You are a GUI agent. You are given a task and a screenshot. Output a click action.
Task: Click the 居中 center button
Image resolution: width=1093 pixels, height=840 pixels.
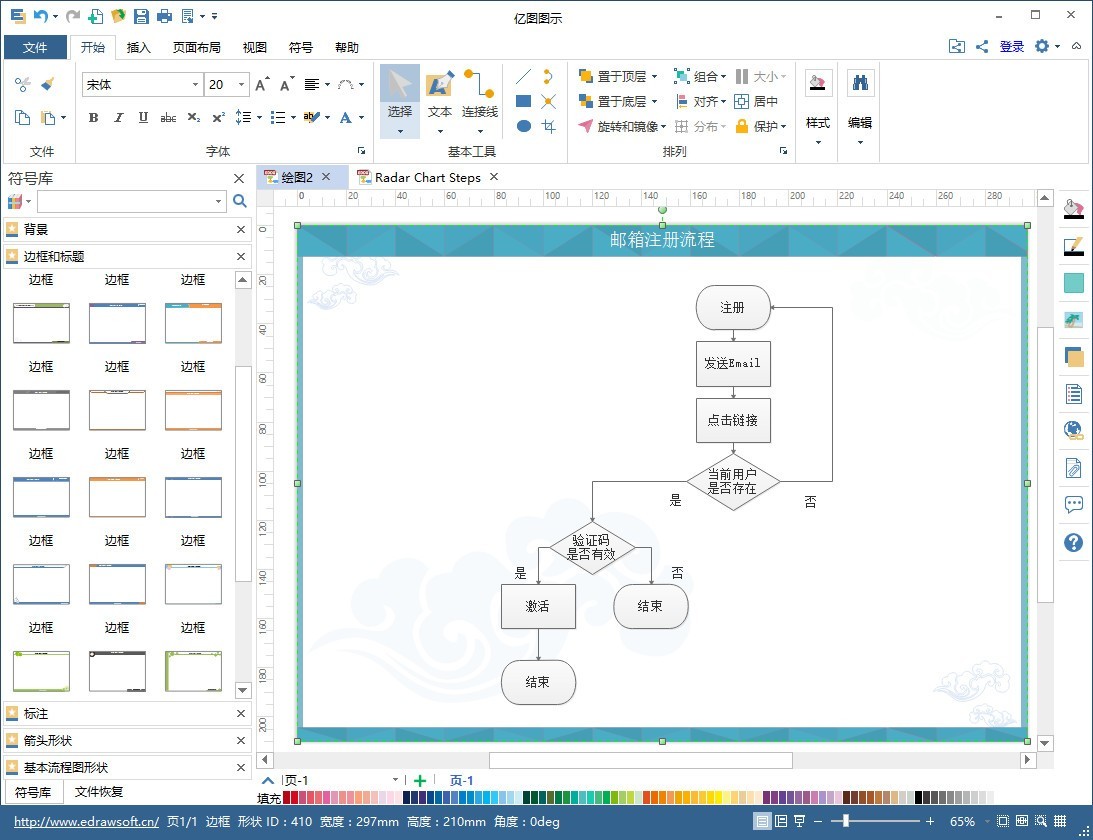[x=756, y=101]
